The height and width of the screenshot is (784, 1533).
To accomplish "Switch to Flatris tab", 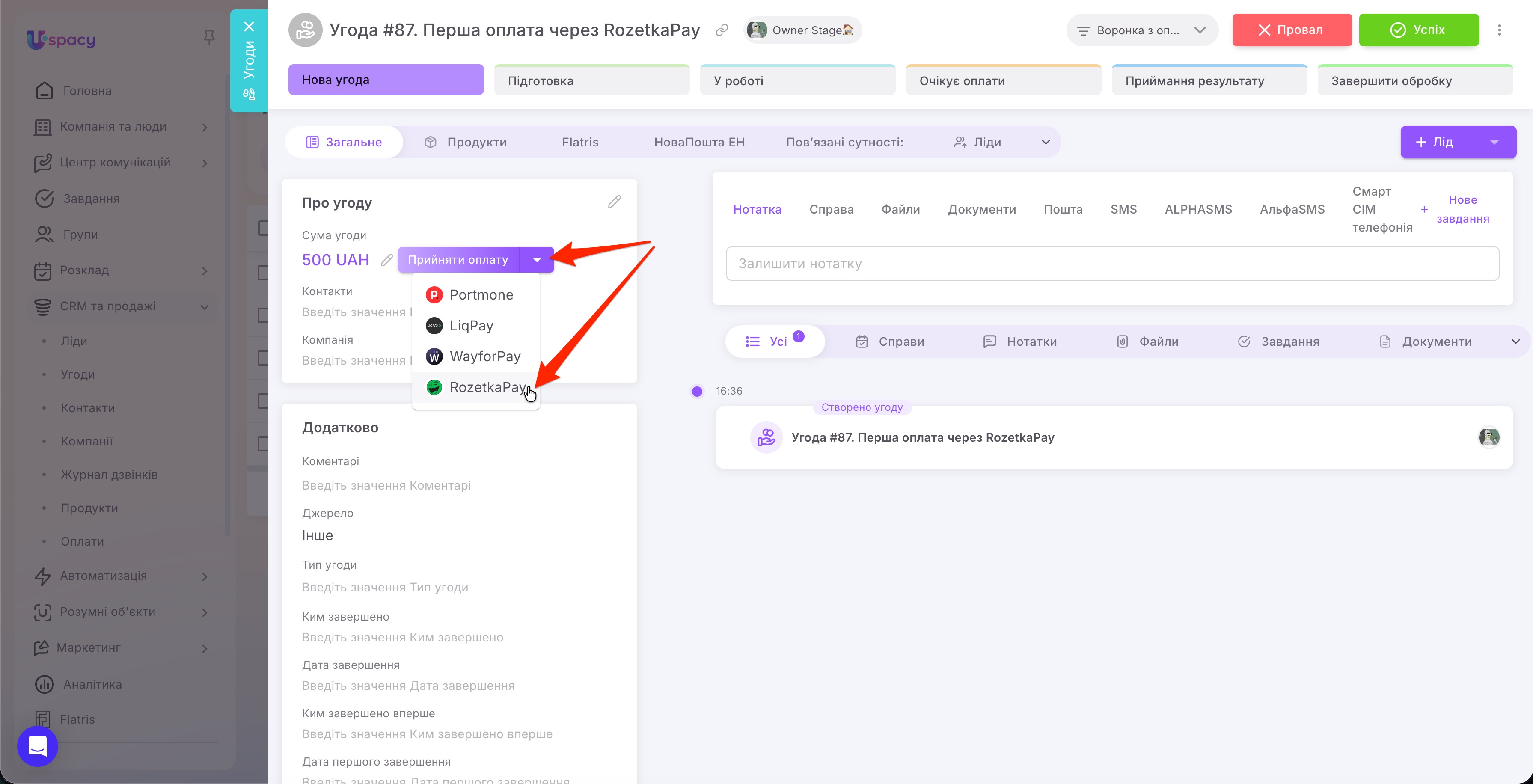I will click(580, 142).
